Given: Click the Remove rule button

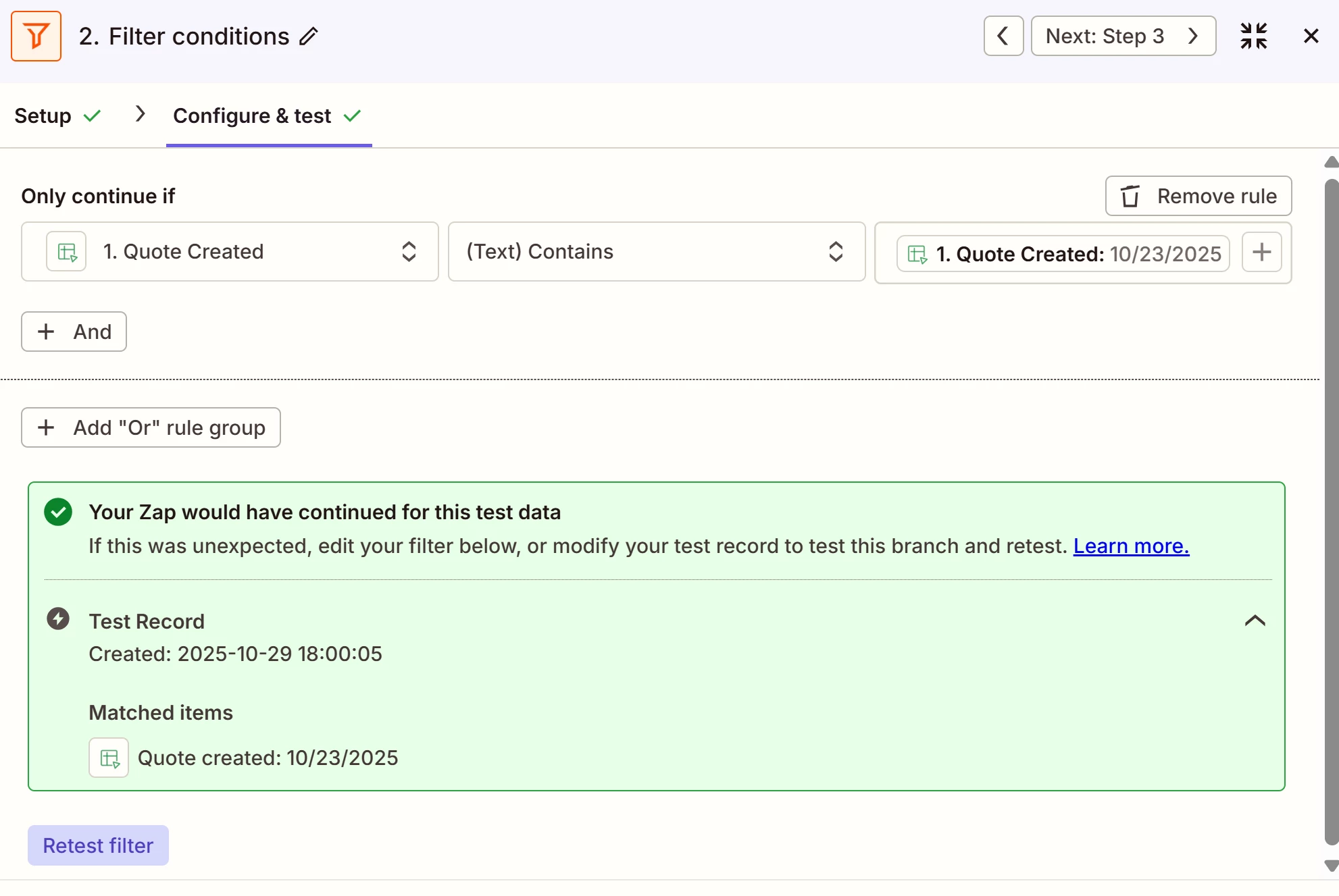Looking at the screenshot, I should tap(1198, 196).
